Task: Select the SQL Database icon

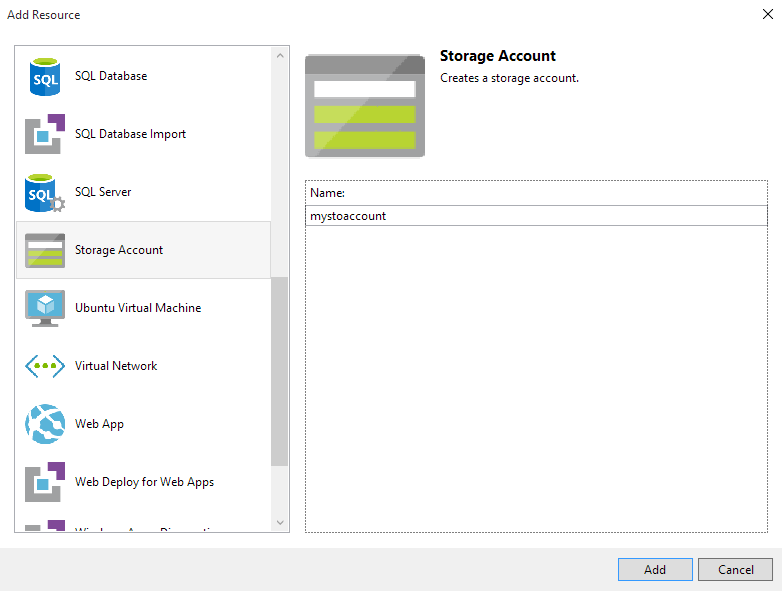Action: (45, 76)
